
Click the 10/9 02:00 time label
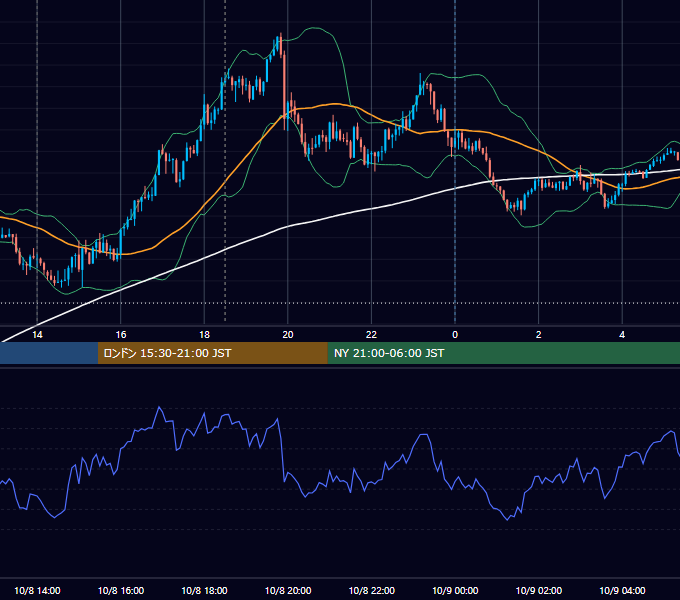coord(539,590)
